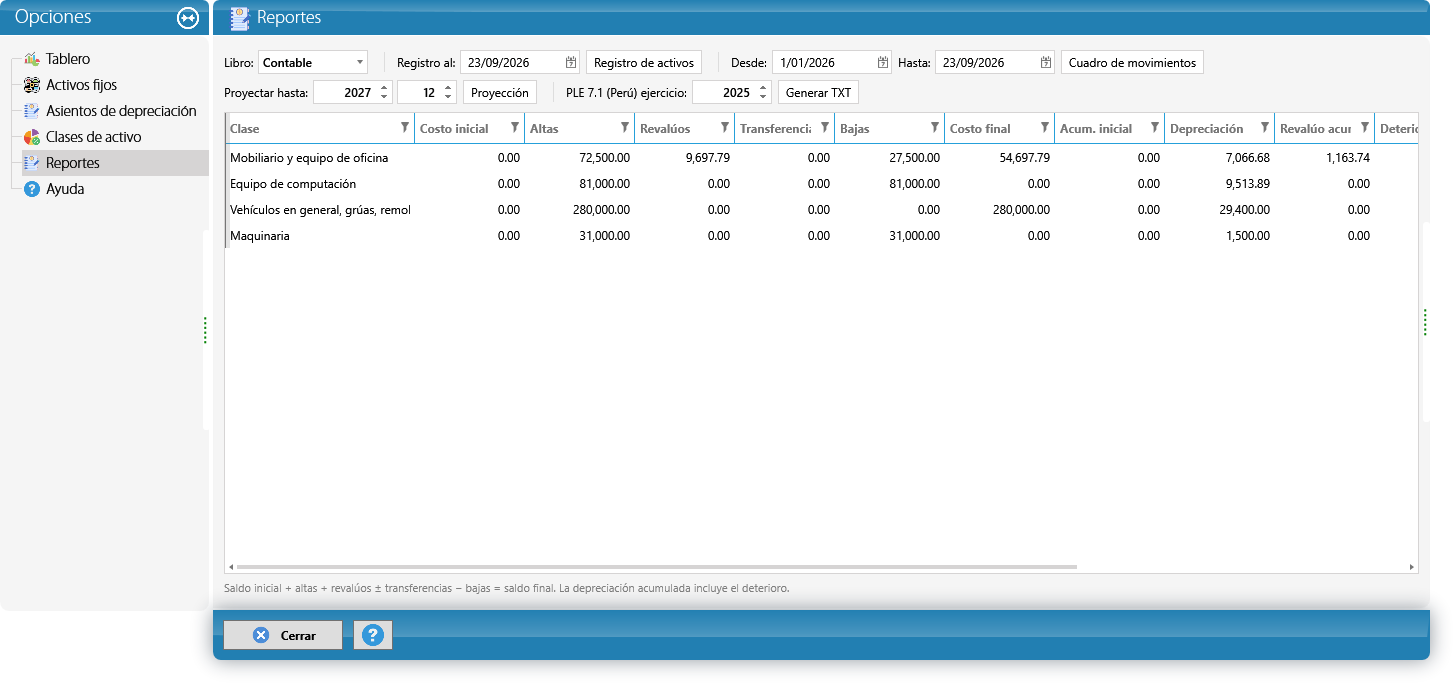Filter the Transferencias column
Image resolution: width=1453 pixels, height=683 pixels.
825,128
